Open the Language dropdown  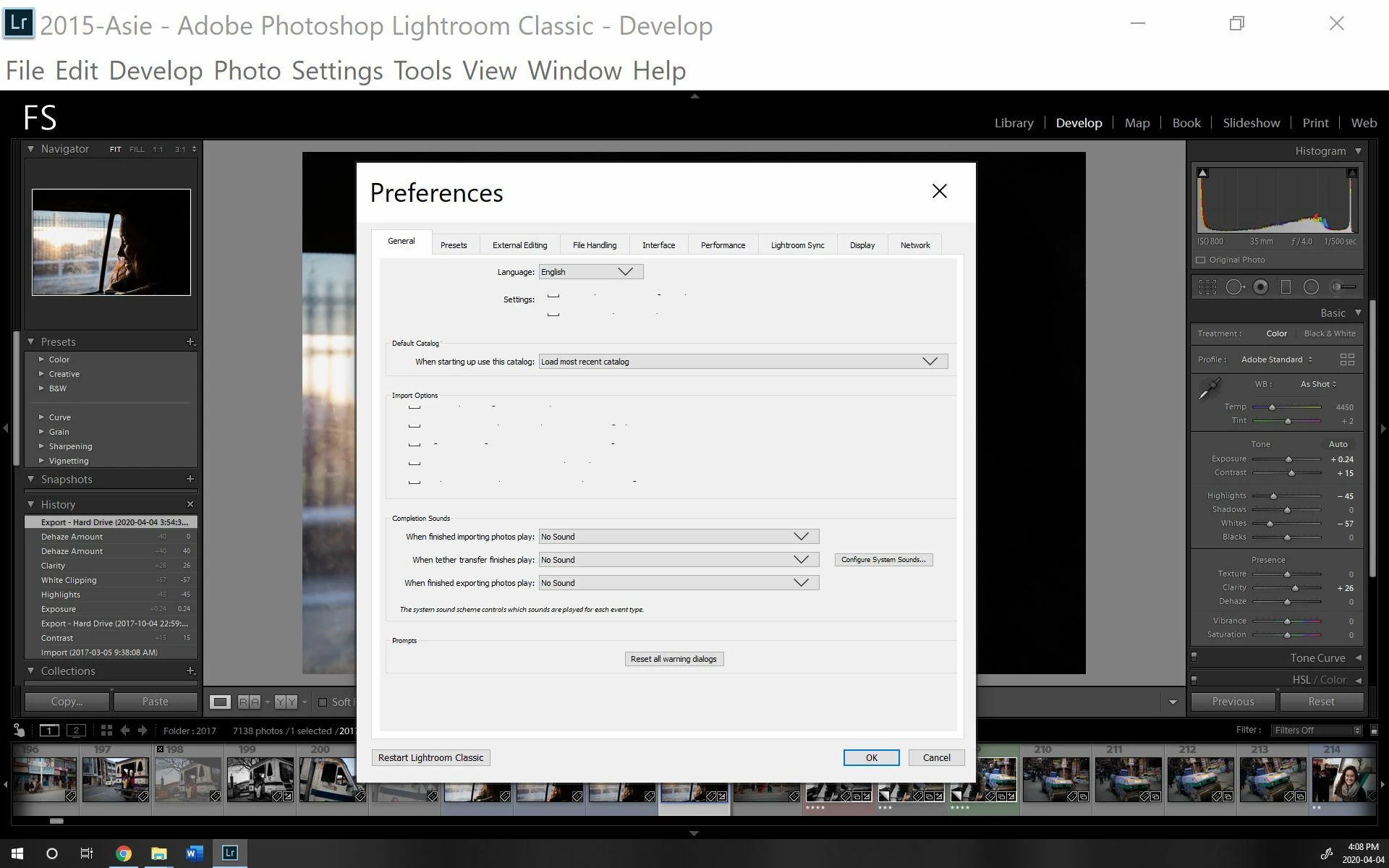[590, 272]
